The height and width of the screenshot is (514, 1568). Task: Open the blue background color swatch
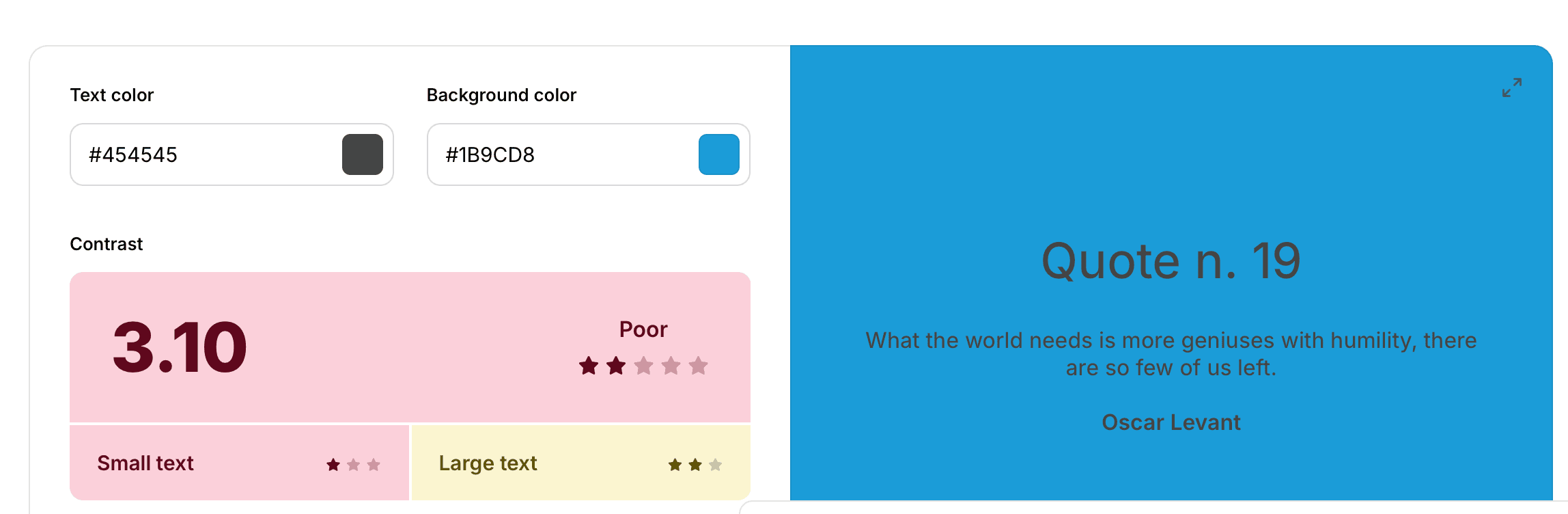(718, 154)
